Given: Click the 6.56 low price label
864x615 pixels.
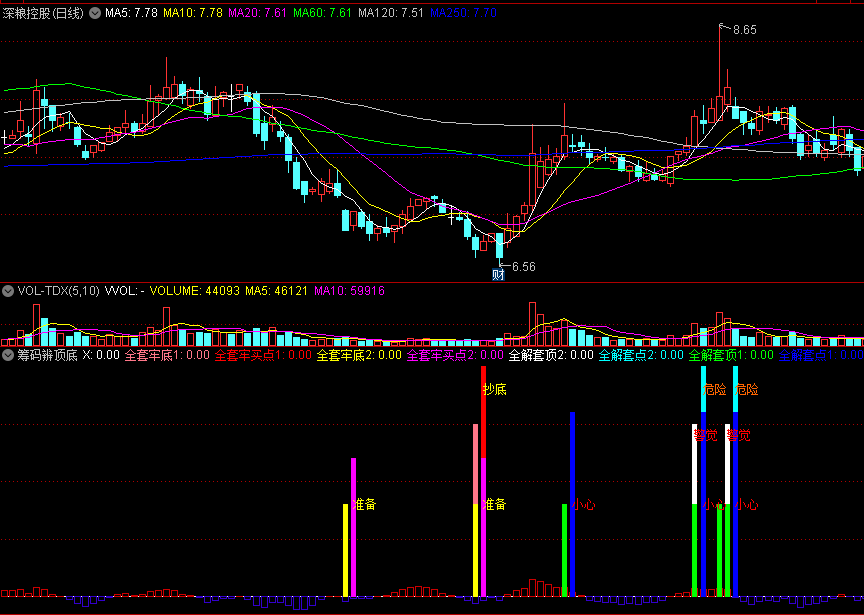Looking at the screenshot, I should (x=523, y=267).
